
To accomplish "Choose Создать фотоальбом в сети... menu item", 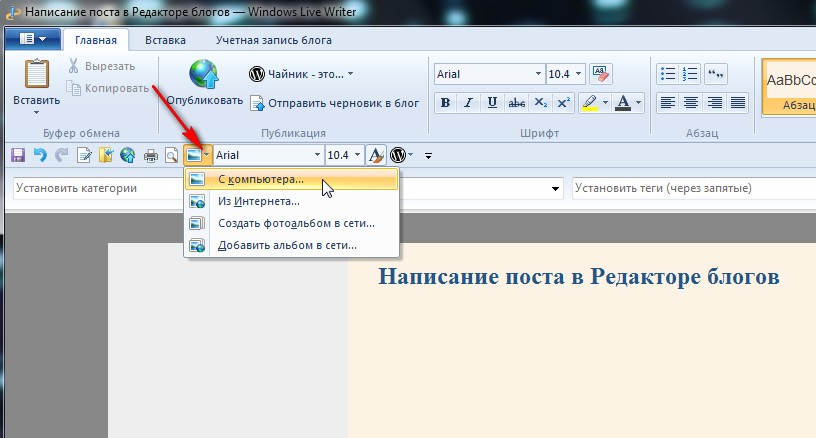I will [292, 223].
